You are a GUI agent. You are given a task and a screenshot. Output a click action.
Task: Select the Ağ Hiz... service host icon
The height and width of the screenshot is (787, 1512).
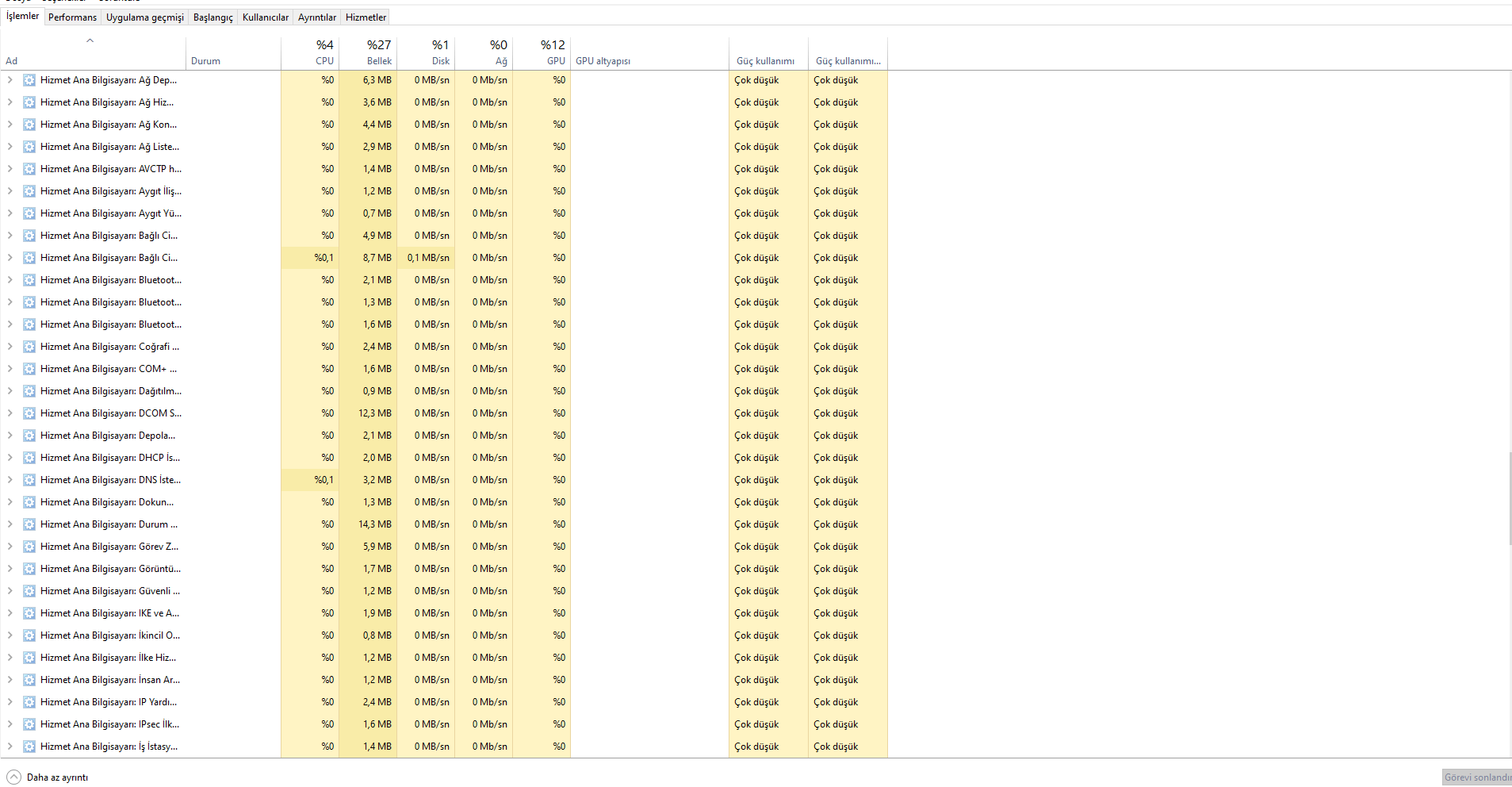click(29, 102)
